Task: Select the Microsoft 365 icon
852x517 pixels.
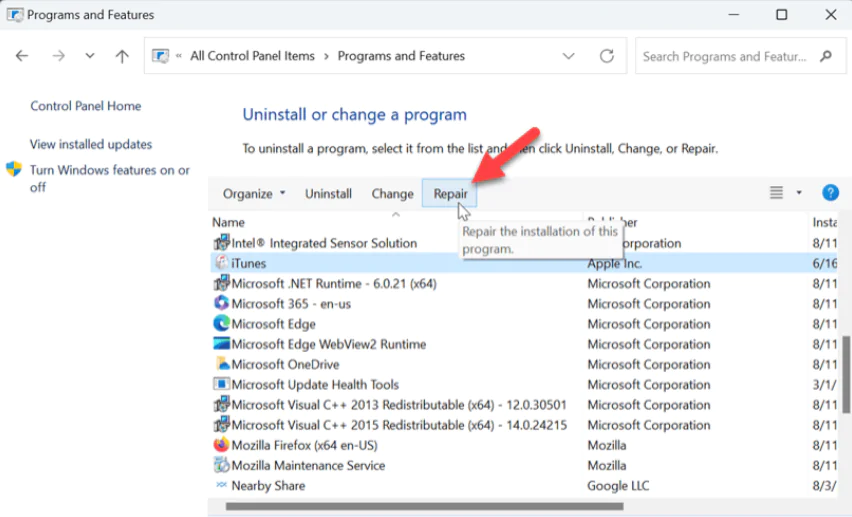Action: (x=221, y=303)
